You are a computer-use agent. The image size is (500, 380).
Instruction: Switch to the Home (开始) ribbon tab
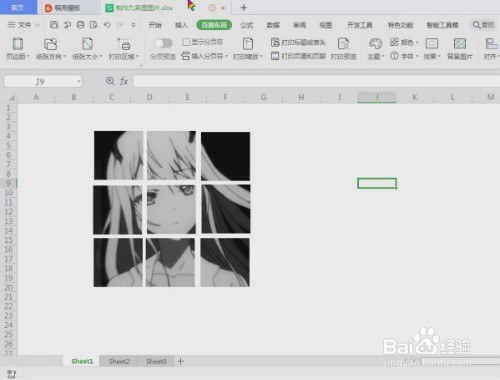(x=155, y=25)
